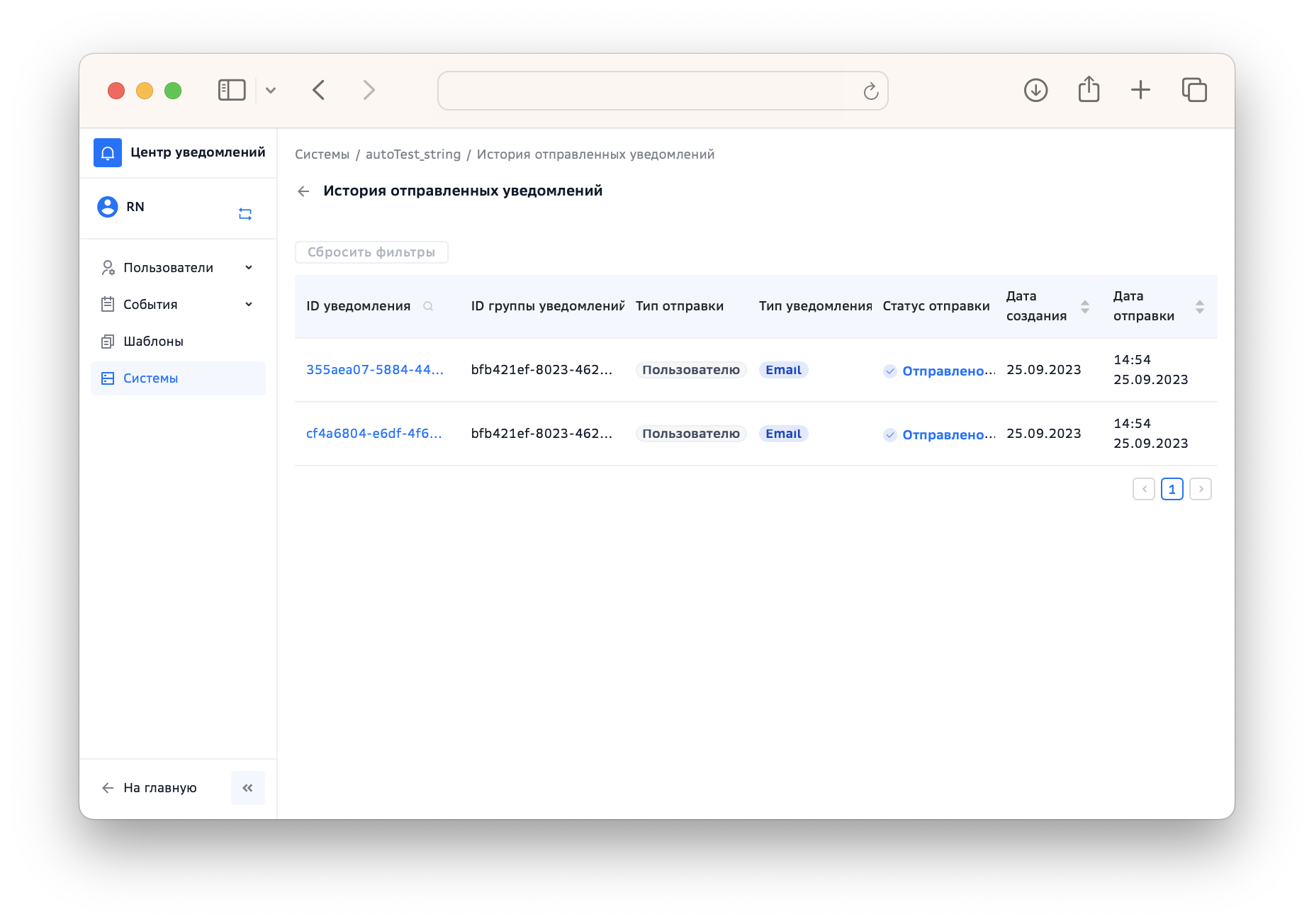Open browser sidebar dropdown chevron
Image resolution: width=1314 pixels, height=924 pixels.
pos(271,91)
